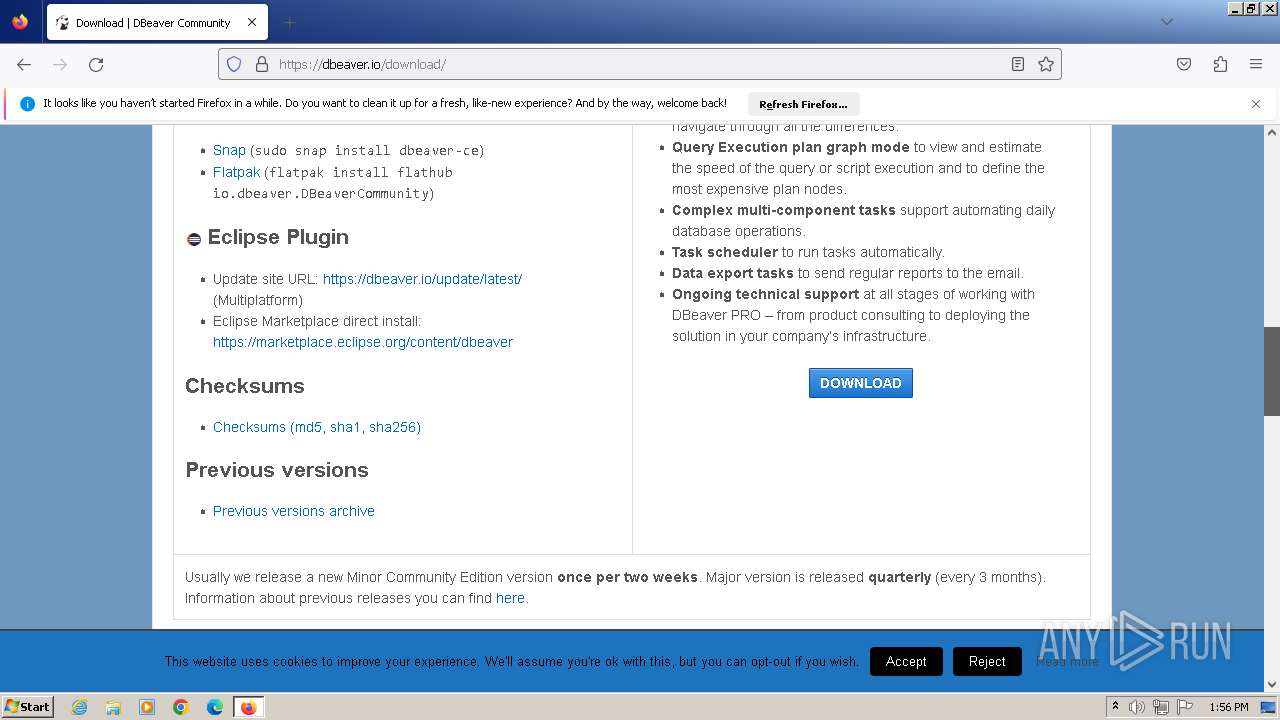Open the Eclipse Marketplace dbeaver link
This screenshot has height=720, width=1280.
pos(363,342)
